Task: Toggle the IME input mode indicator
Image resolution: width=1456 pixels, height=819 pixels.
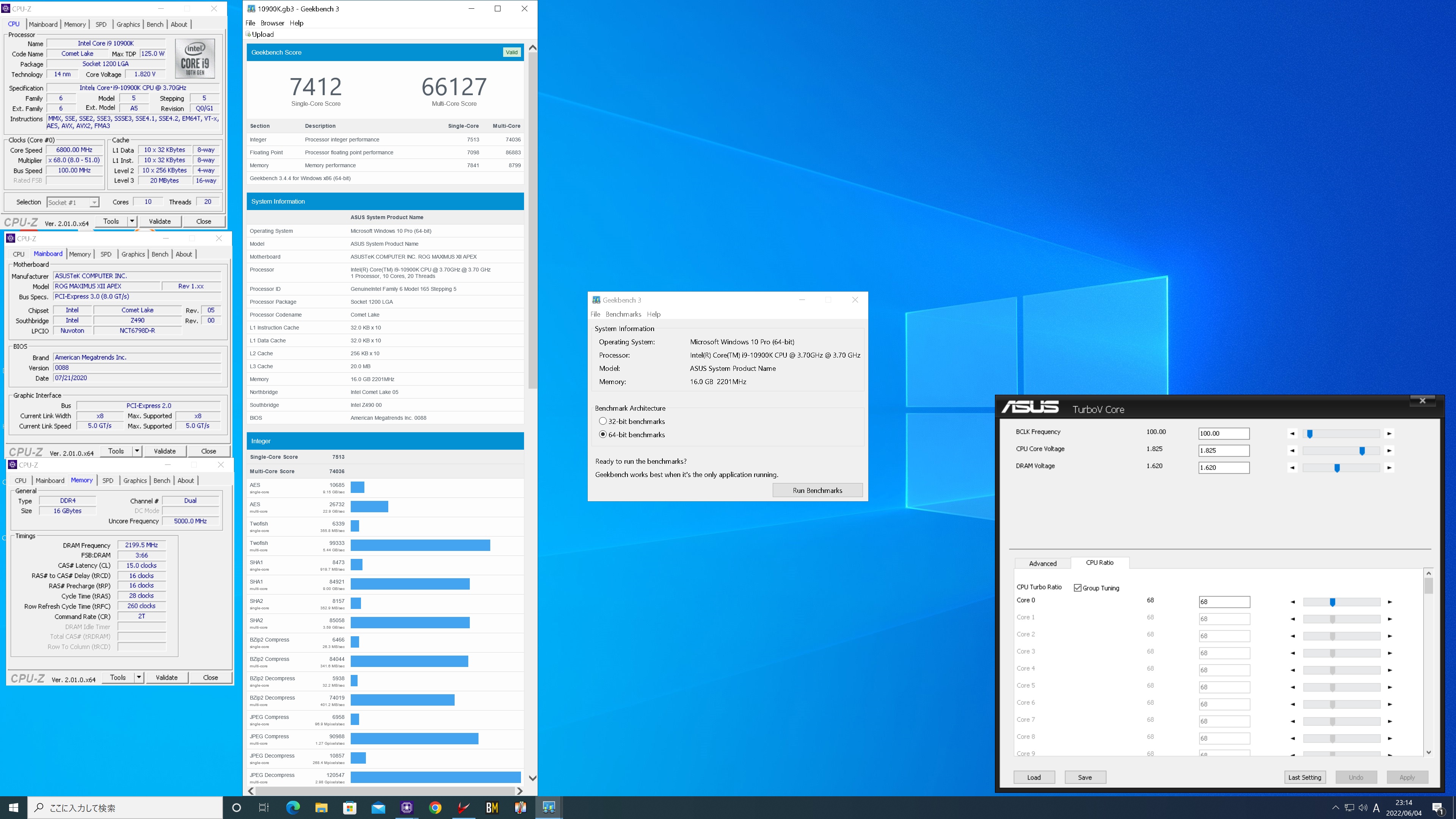Action: (1376, 808)
